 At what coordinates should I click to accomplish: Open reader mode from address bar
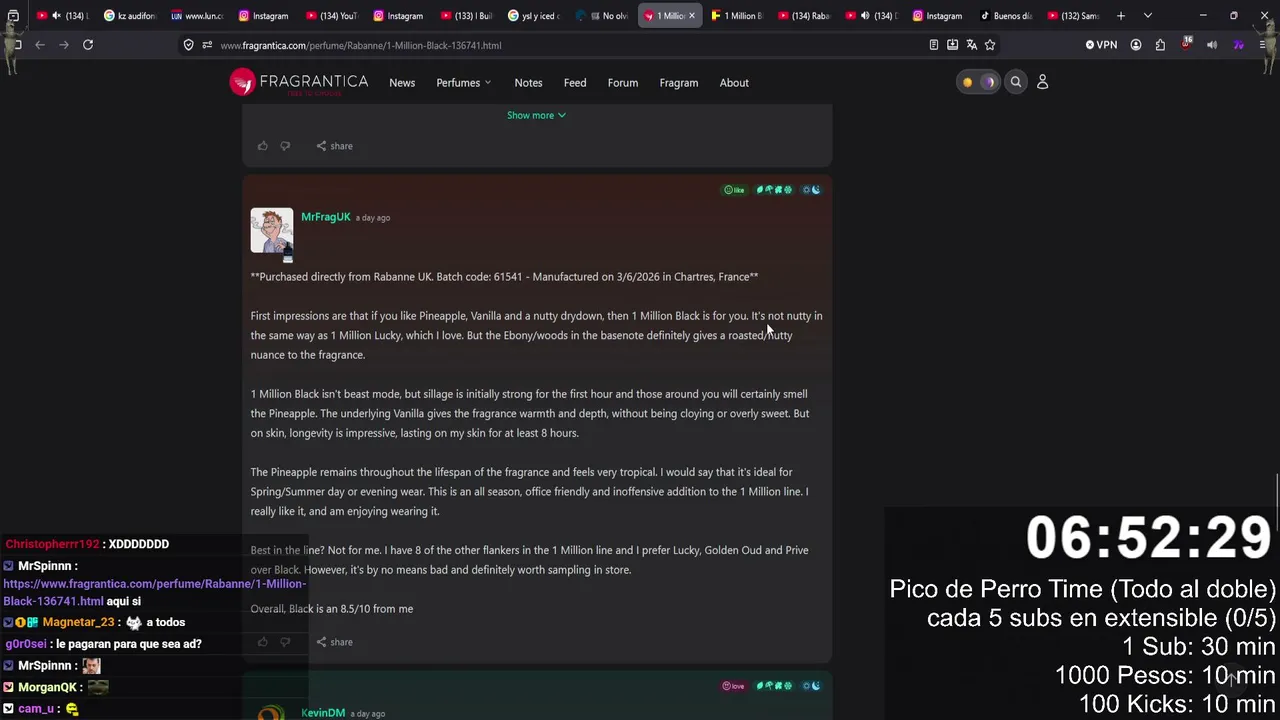point(934,45)
